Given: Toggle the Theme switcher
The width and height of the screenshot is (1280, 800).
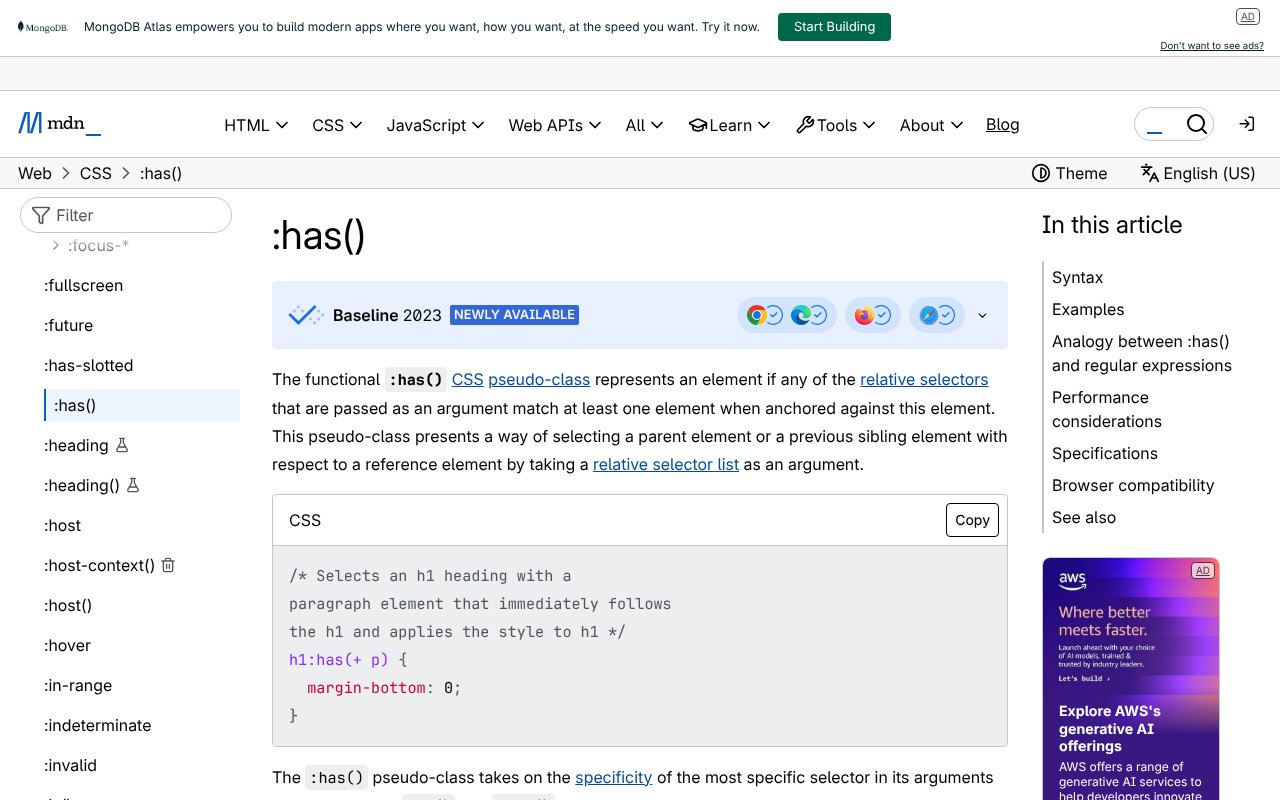Looking at the screenshot, I should click(x=1069, y=173).
